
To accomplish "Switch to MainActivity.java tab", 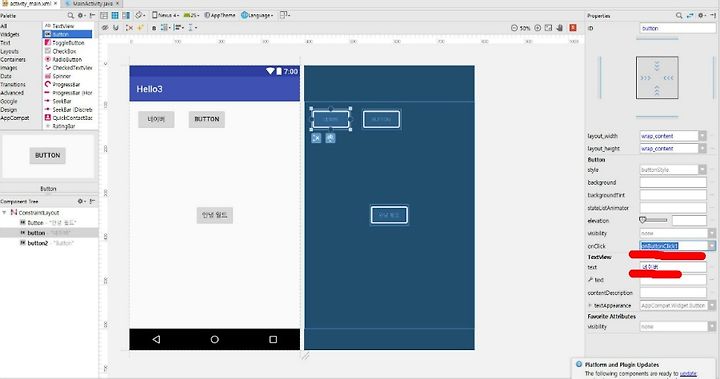I will (92, 3).
